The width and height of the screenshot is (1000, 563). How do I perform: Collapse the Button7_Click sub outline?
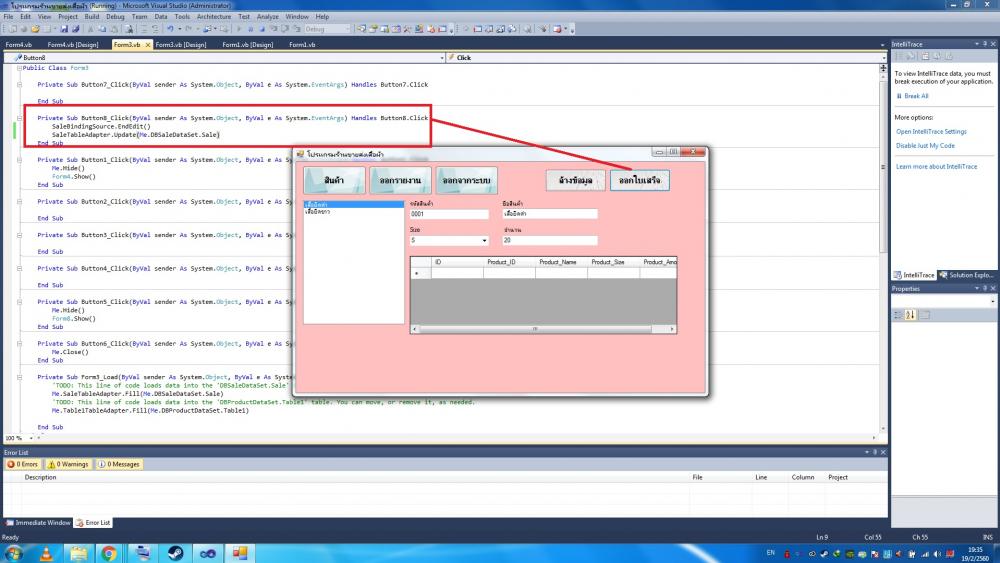(19, 84)
